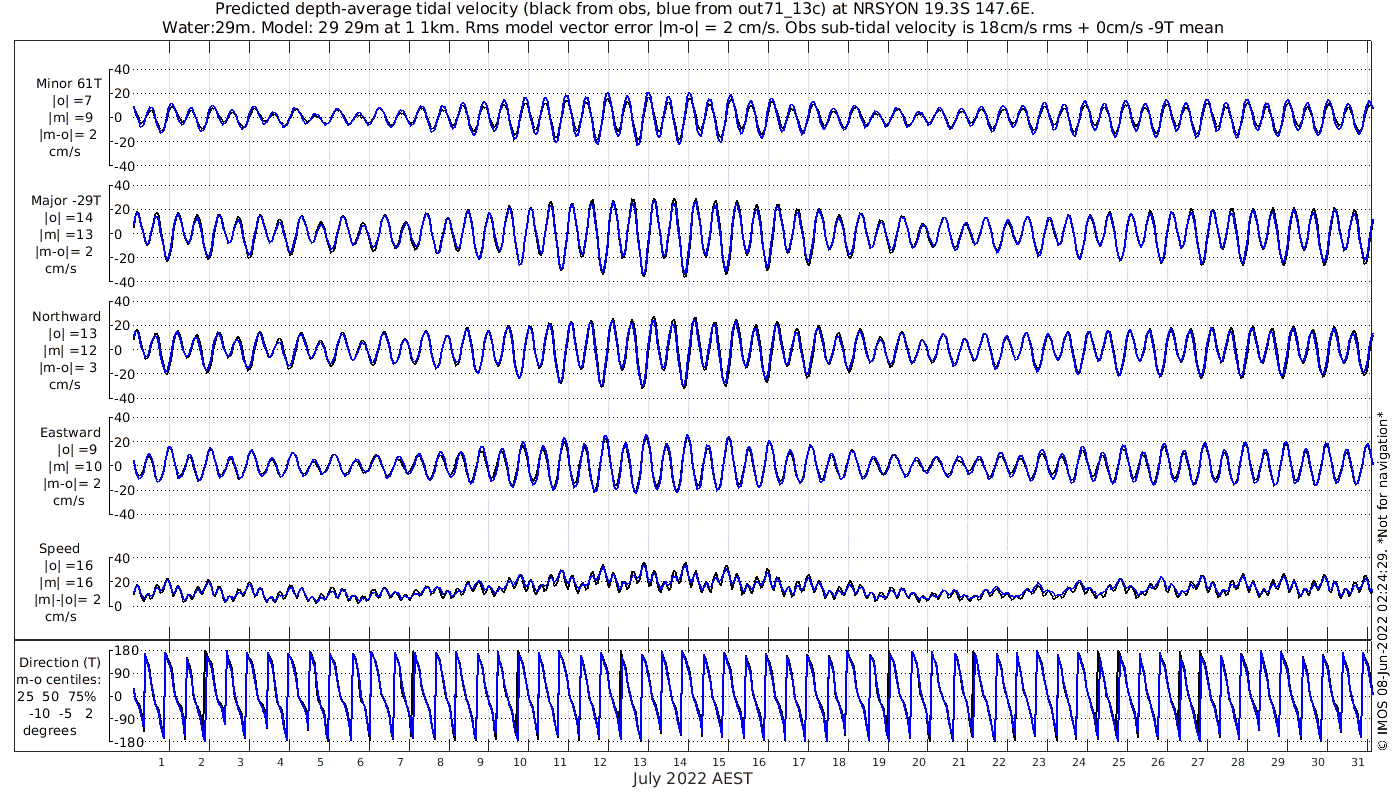Click day 23 label on the date axis
Viewport: 1400px width, 800px height.
coord(1039,762)
